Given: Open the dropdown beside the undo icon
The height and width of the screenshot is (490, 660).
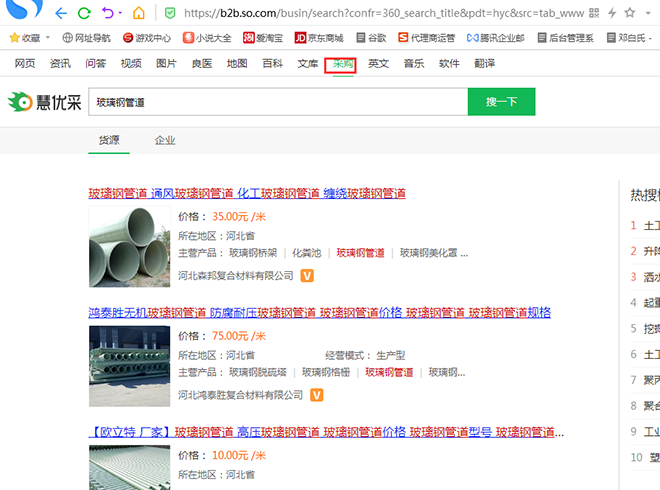Looking at the screenshot, I should 120,13.
